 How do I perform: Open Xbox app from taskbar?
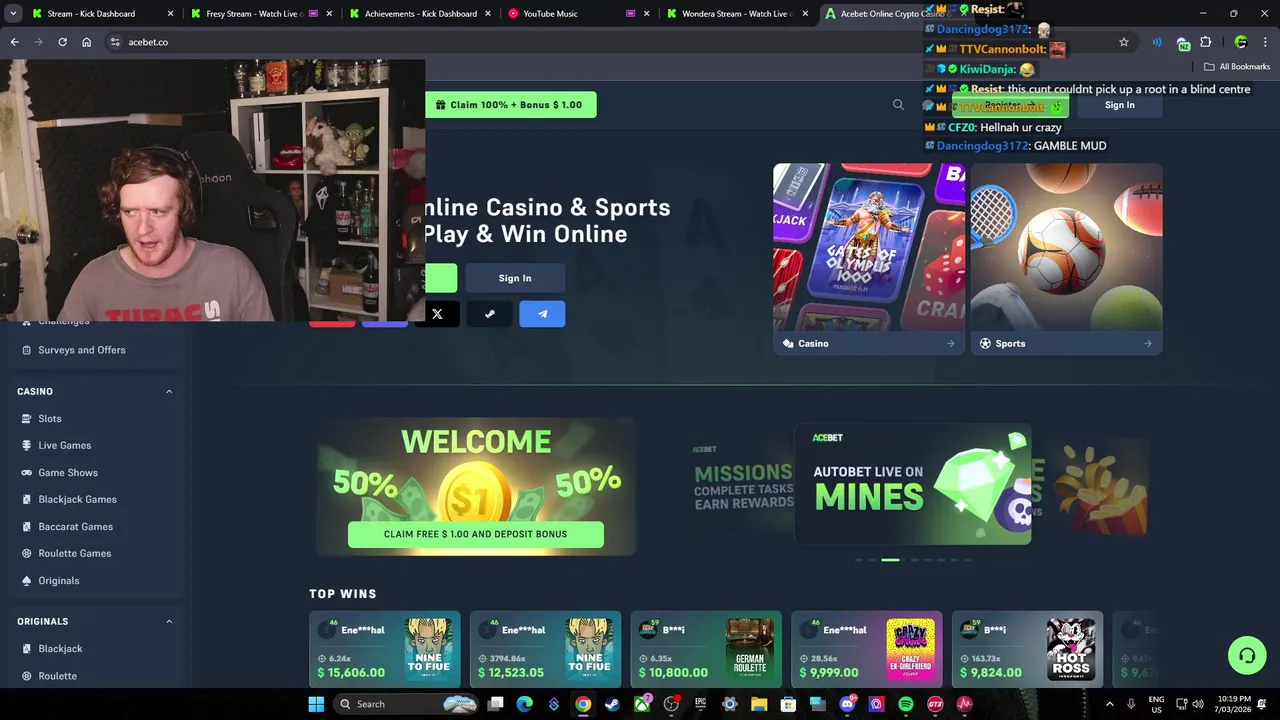click(x=642, y=704)
